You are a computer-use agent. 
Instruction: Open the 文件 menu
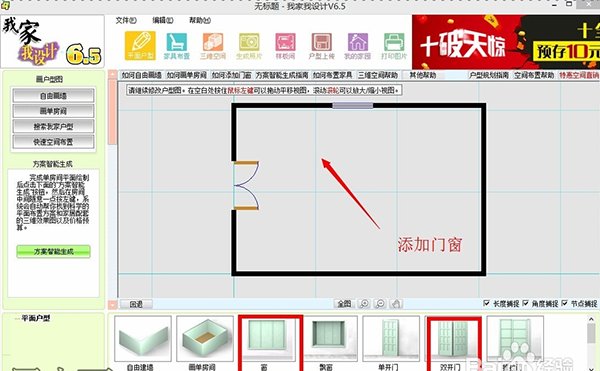(x=126, y=20)
